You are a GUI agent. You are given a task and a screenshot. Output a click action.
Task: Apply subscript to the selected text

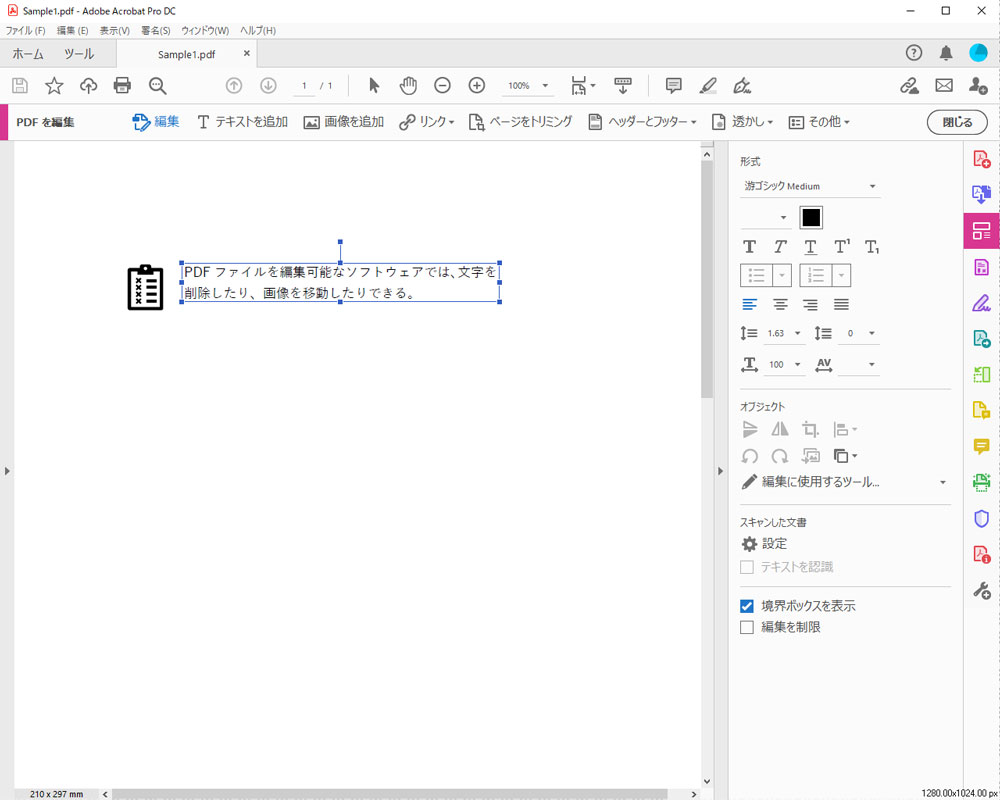click(871, 247)
